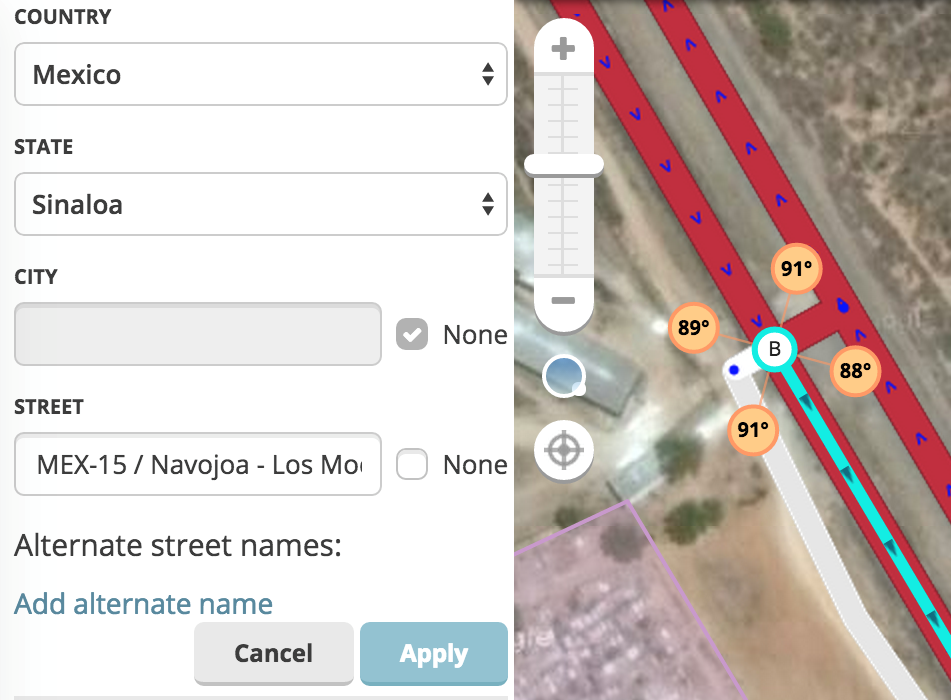Click the zoom in plus button
Image resolution: width=951 pixels, height=700 pixels.
coord(564,47)
